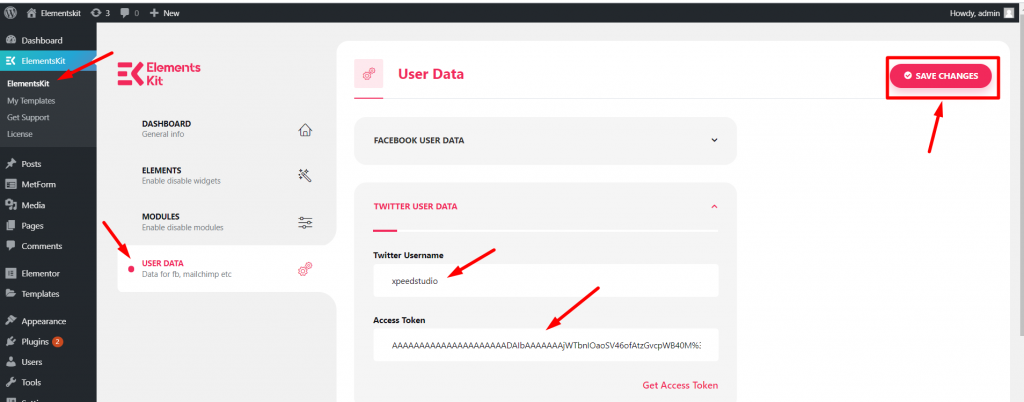The height and width of the screenshot is (402, 1024).
Task: Click the Appearance paintbrush icon
Action: (x=10, y=321)
